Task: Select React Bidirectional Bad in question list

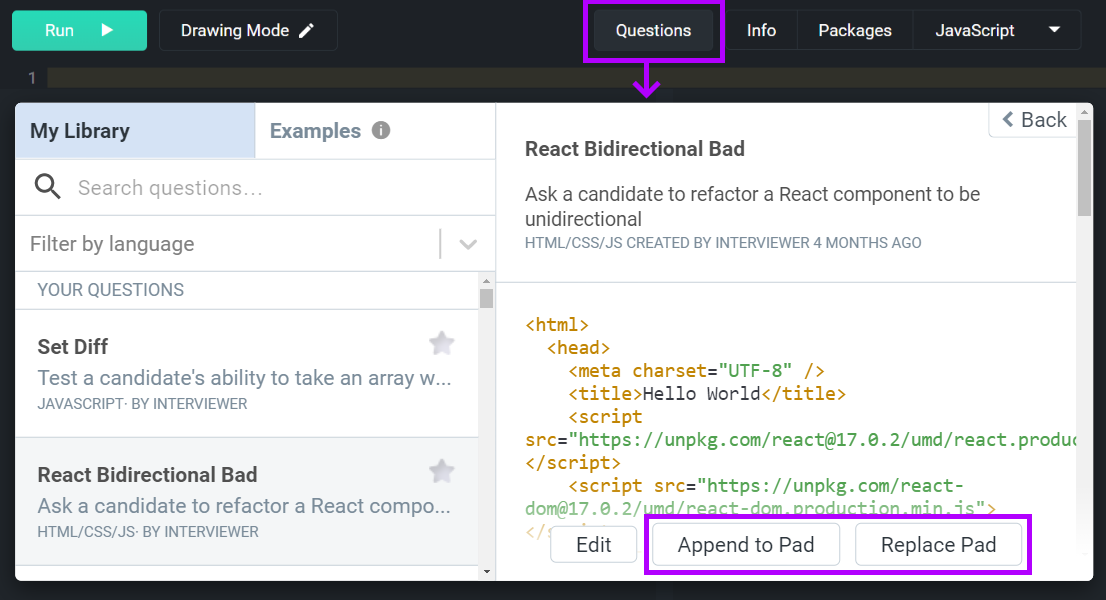Action: coord(247,501)
